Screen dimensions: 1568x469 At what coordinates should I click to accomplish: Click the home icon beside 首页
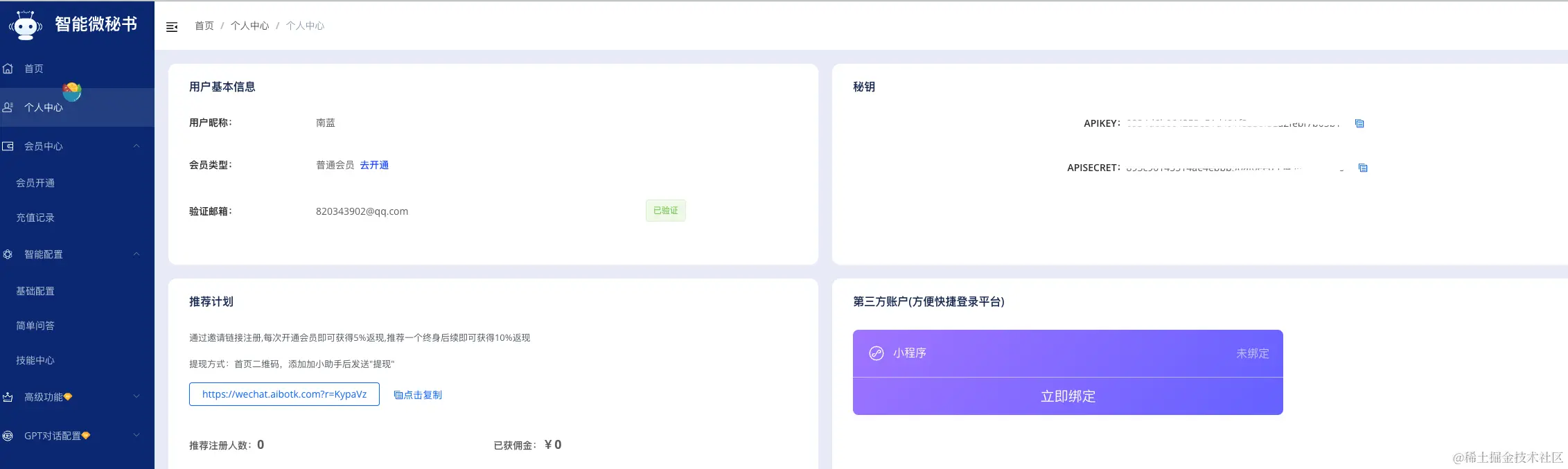tap(8, 69)
